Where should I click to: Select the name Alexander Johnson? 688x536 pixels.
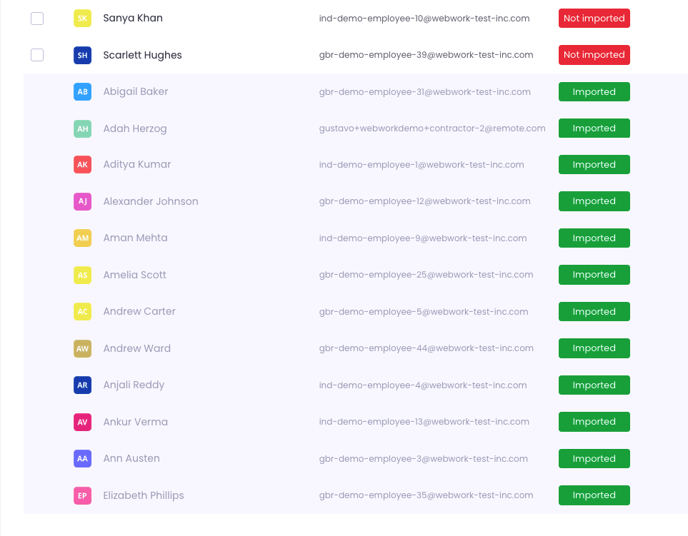pyautogui.click(x=150, y=201)
